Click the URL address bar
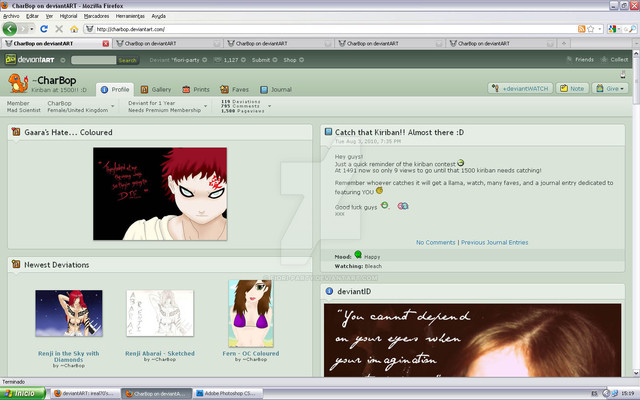Screen dimensions: 640x400 click(331, 29)
